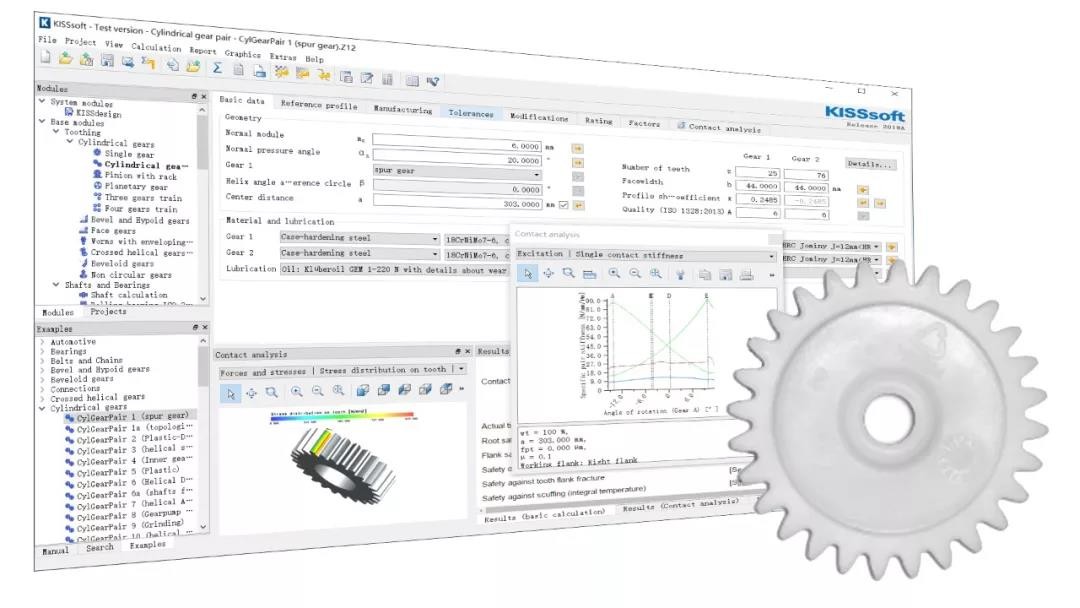
Task: Select the KISSdesign module
Action: point(93,114)
